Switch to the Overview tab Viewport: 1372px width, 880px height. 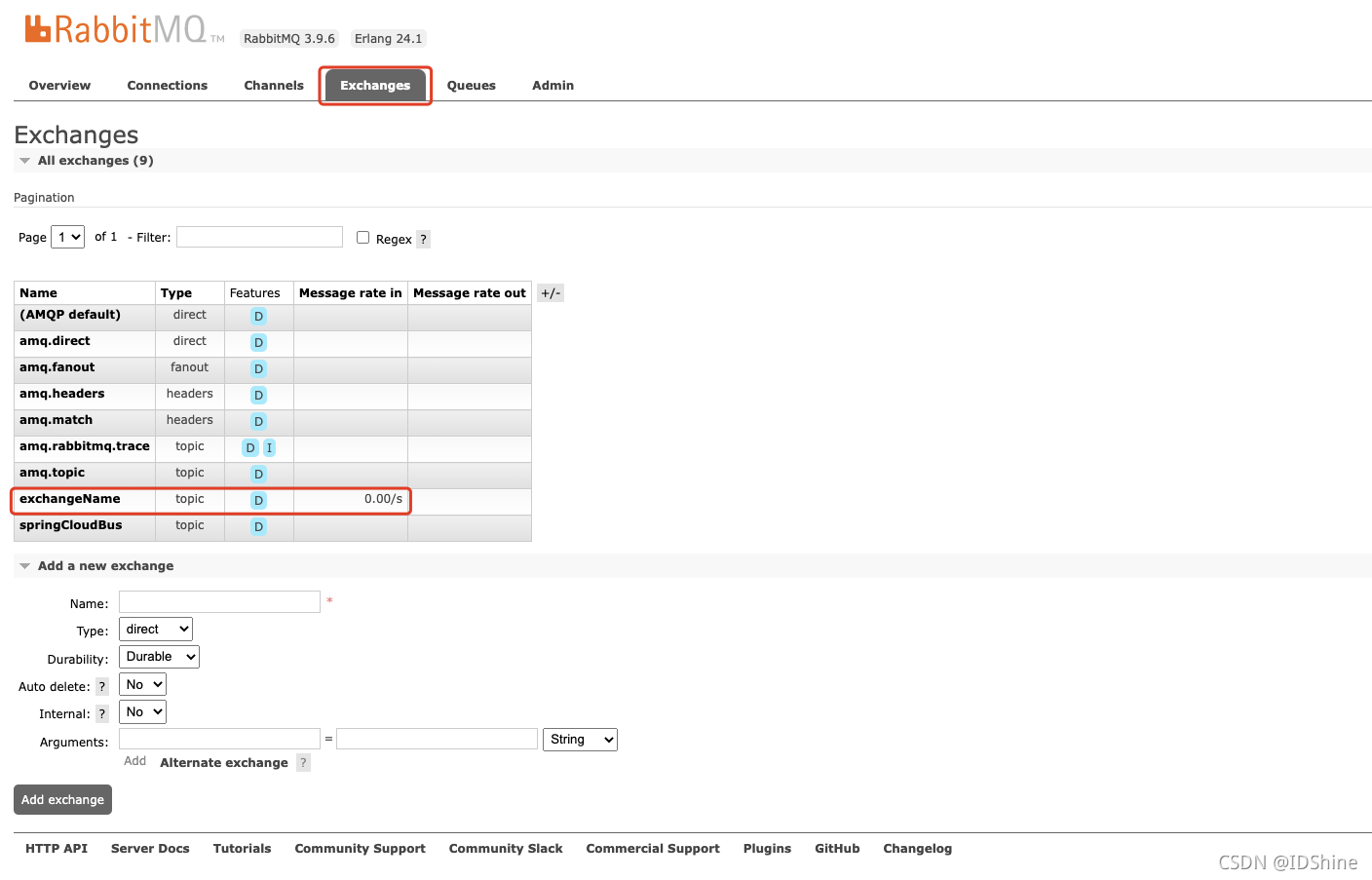[59, 86]
